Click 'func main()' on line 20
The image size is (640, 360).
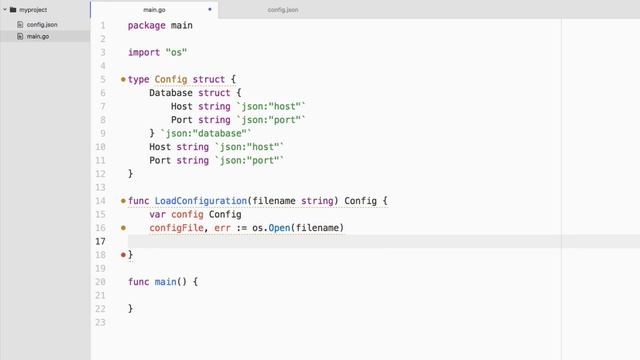pyautogui.click(x=157, y=282)
